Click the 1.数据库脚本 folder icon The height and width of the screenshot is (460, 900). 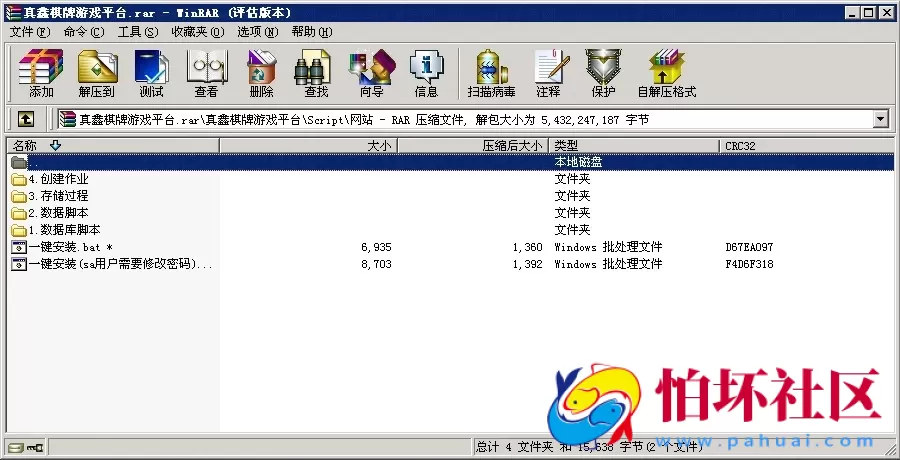19,230
